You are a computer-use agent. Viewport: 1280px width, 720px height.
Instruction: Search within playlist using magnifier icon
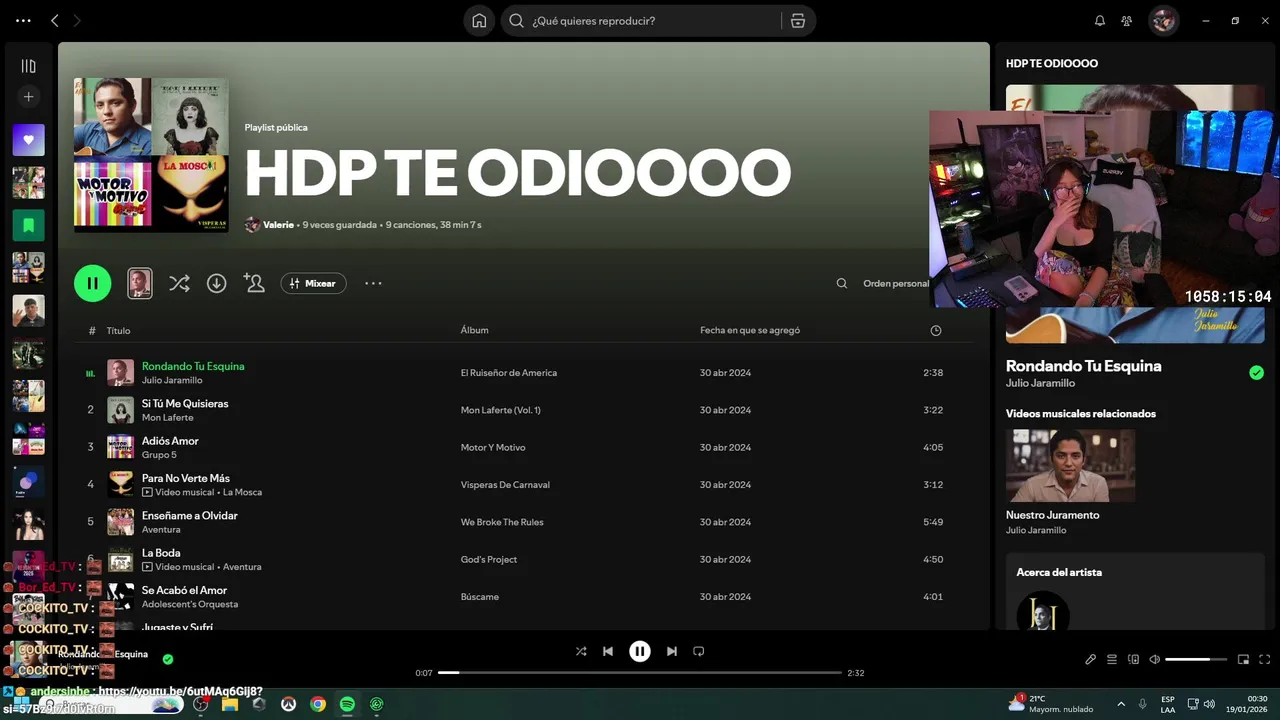pyautogui.click(x=842, y=283)
